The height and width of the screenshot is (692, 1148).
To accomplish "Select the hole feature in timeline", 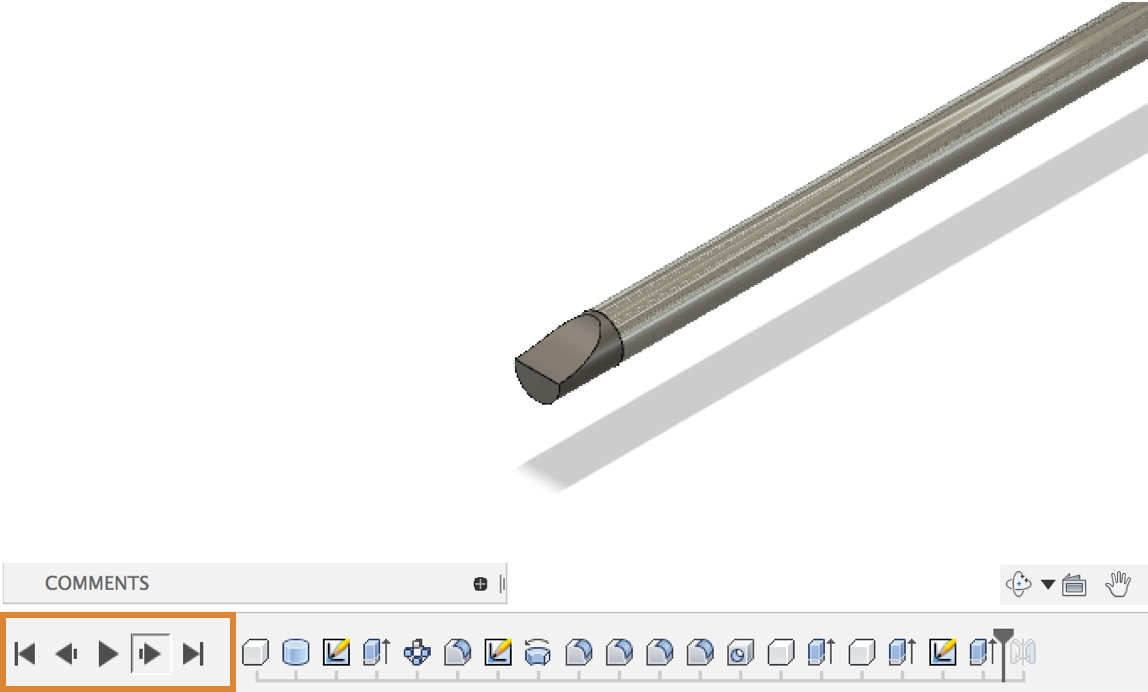I will tap(740, 652).
